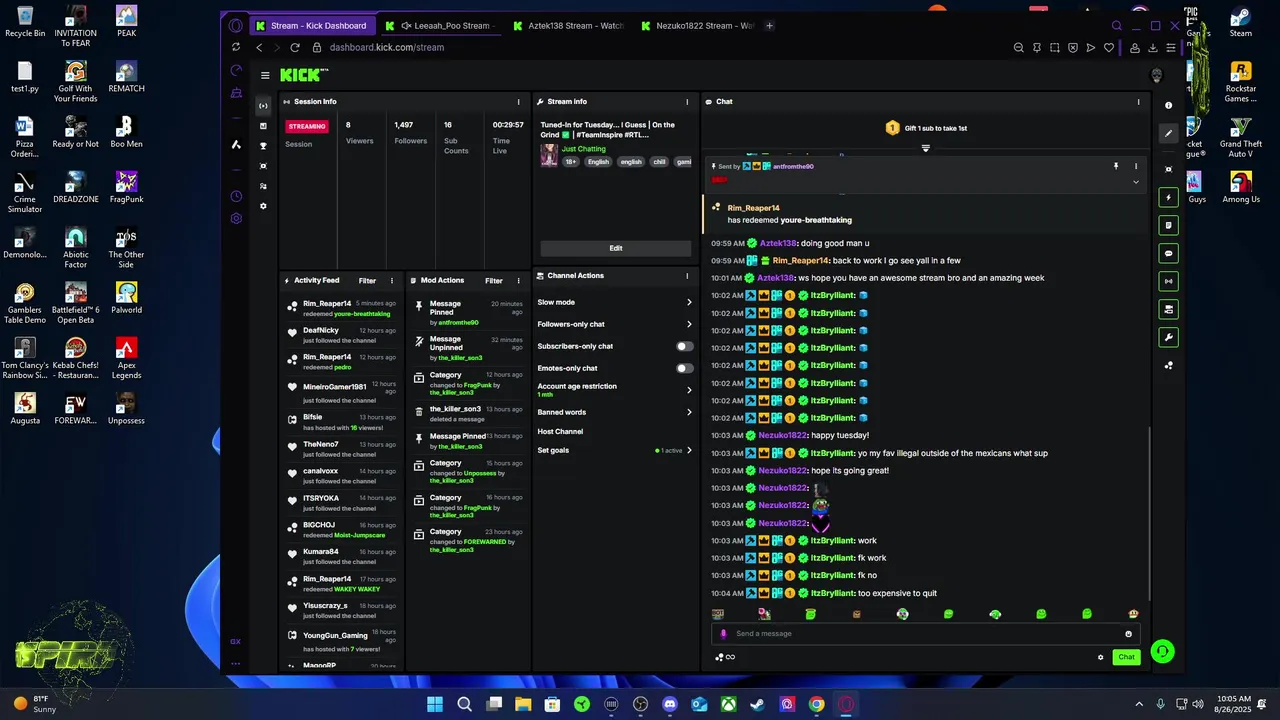
Task: Go back in browser history
Action: tap(259, 47)
